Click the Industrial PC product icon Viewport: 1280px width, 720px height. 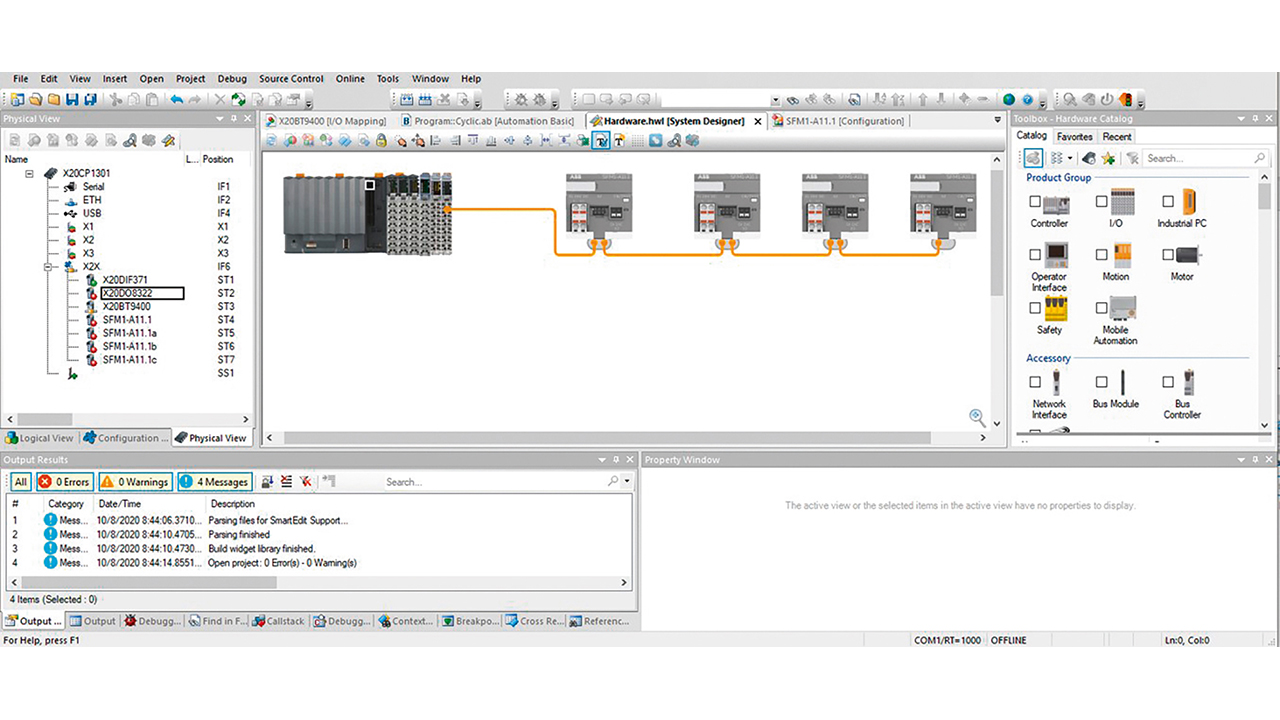coord(1188,201)
